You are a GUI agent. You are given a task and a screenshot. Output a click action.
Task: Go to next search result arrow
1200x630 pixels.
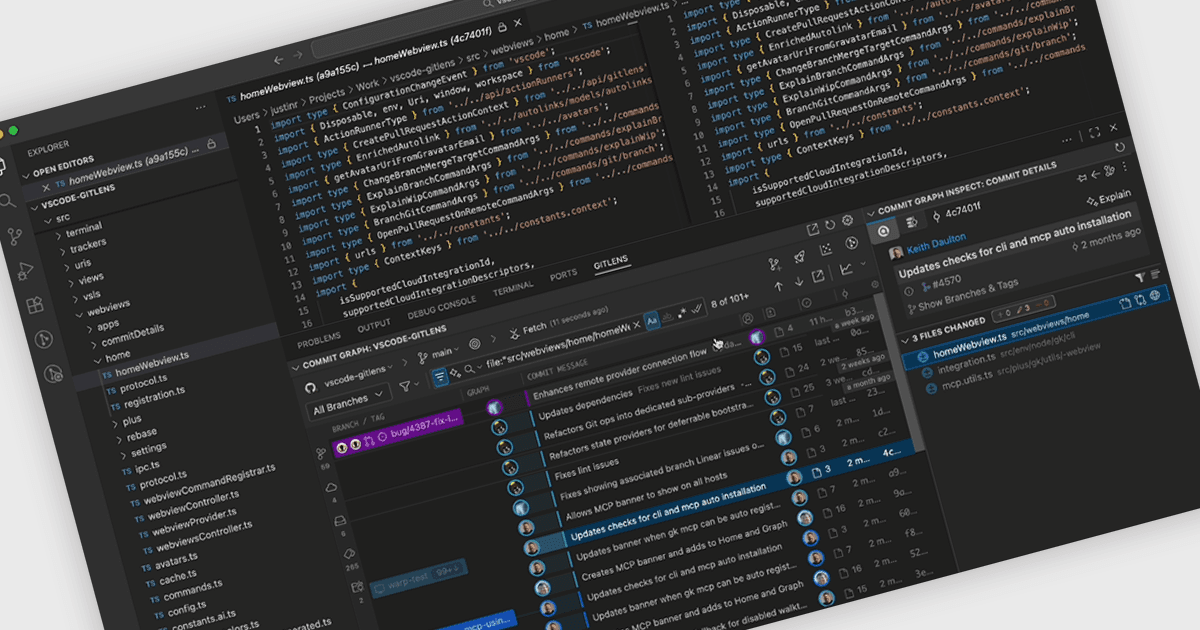tap(799, 281)
